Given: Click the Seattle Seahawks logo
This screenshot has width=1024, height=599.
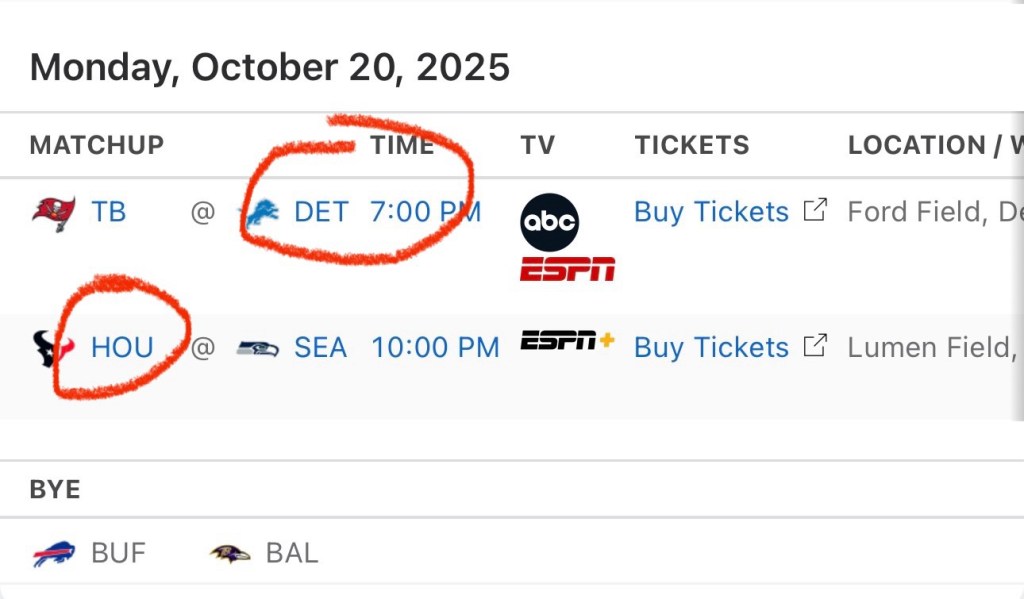Looking at the screenshot, I should tap(258, 348).
